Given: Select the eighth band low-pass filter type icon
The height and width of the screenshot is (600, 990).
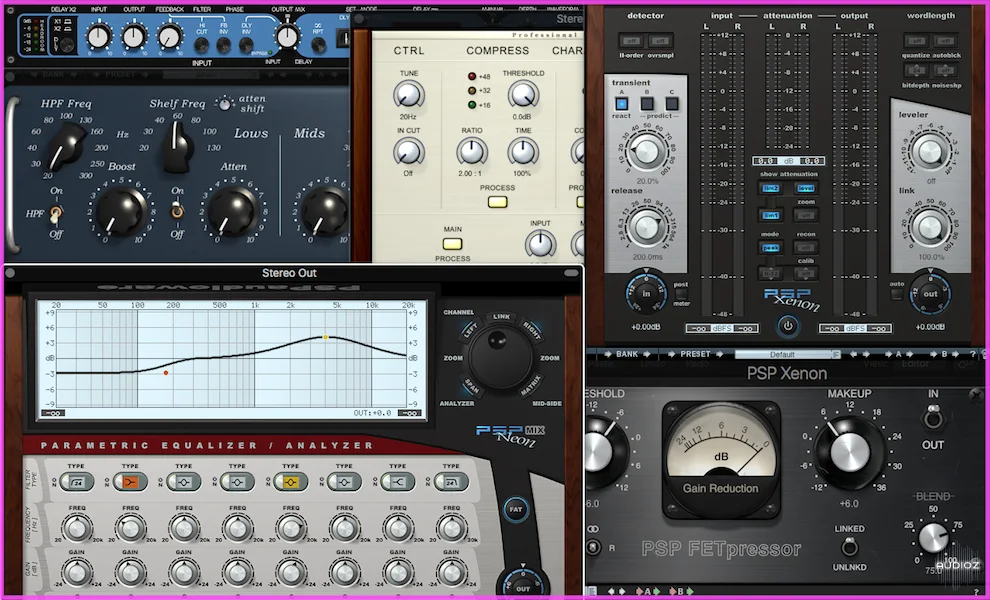Looking at the screenshot, I should pos(451,482).
